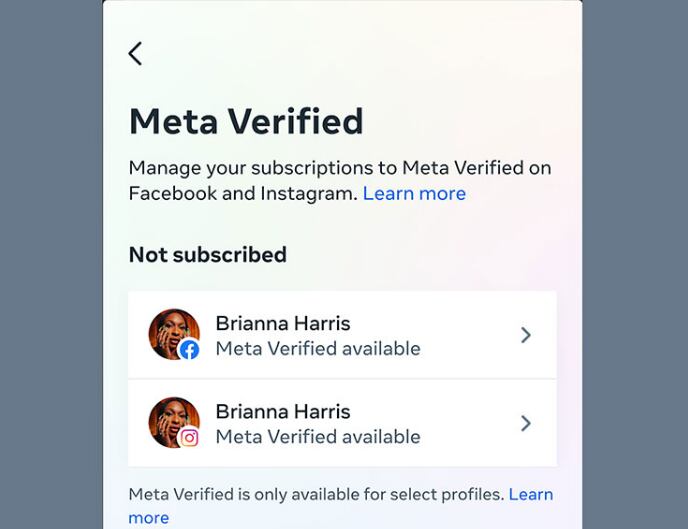Expand the Facebook profile row chevron
This screenshot has height=529, width=688.
(x=526, y=336)
